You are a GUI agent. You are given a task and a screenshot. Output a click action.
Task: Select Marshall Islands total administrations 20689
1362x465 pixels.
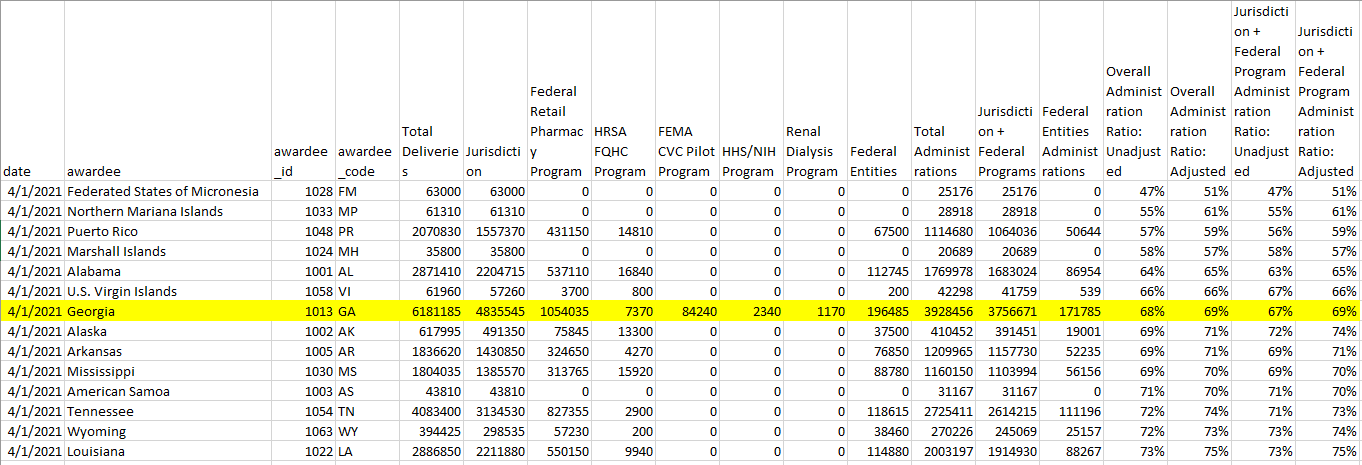coord(942,251)
